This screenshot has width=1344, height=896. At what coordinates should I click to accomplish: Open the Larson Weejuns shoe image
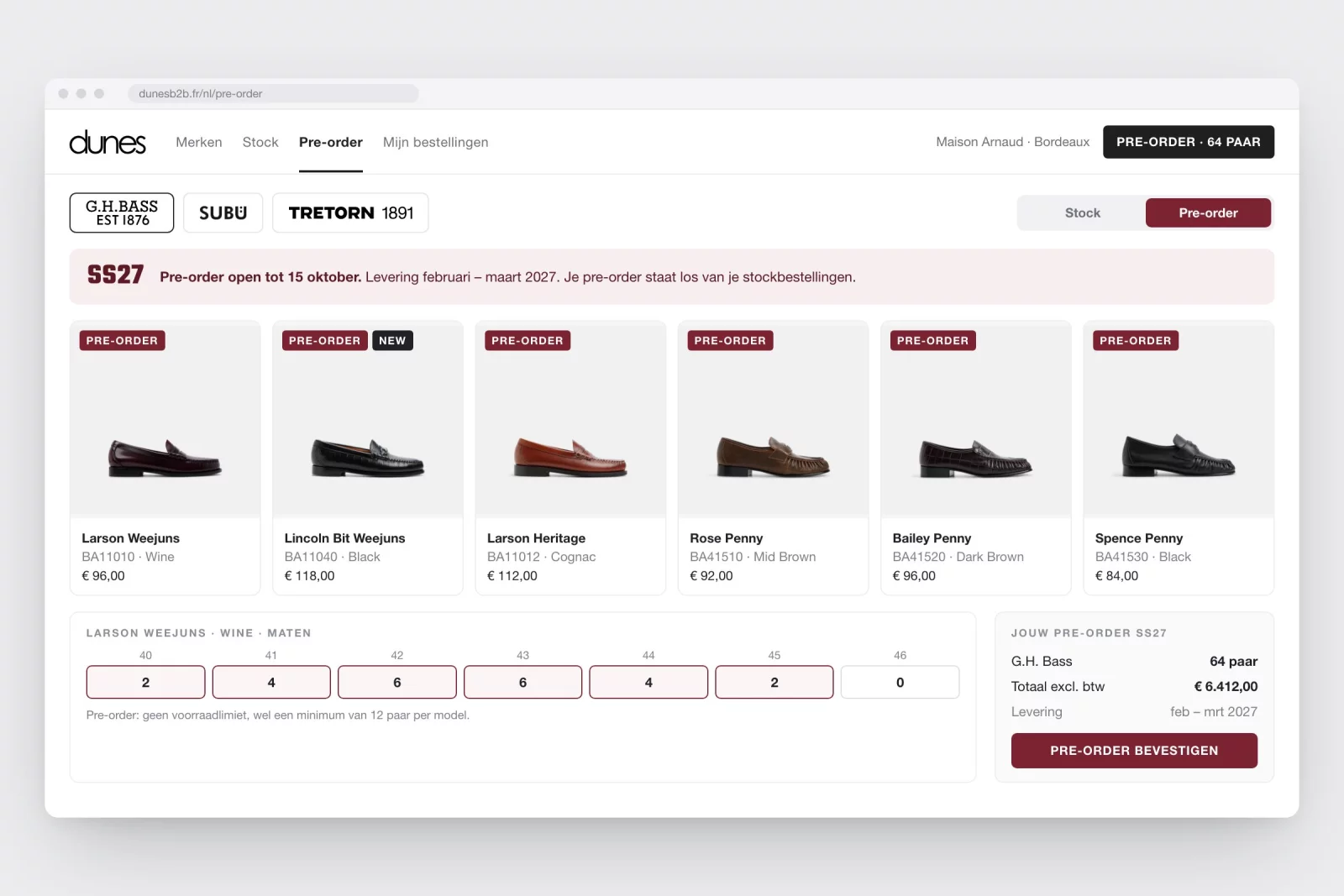click(x=165, y=419)
